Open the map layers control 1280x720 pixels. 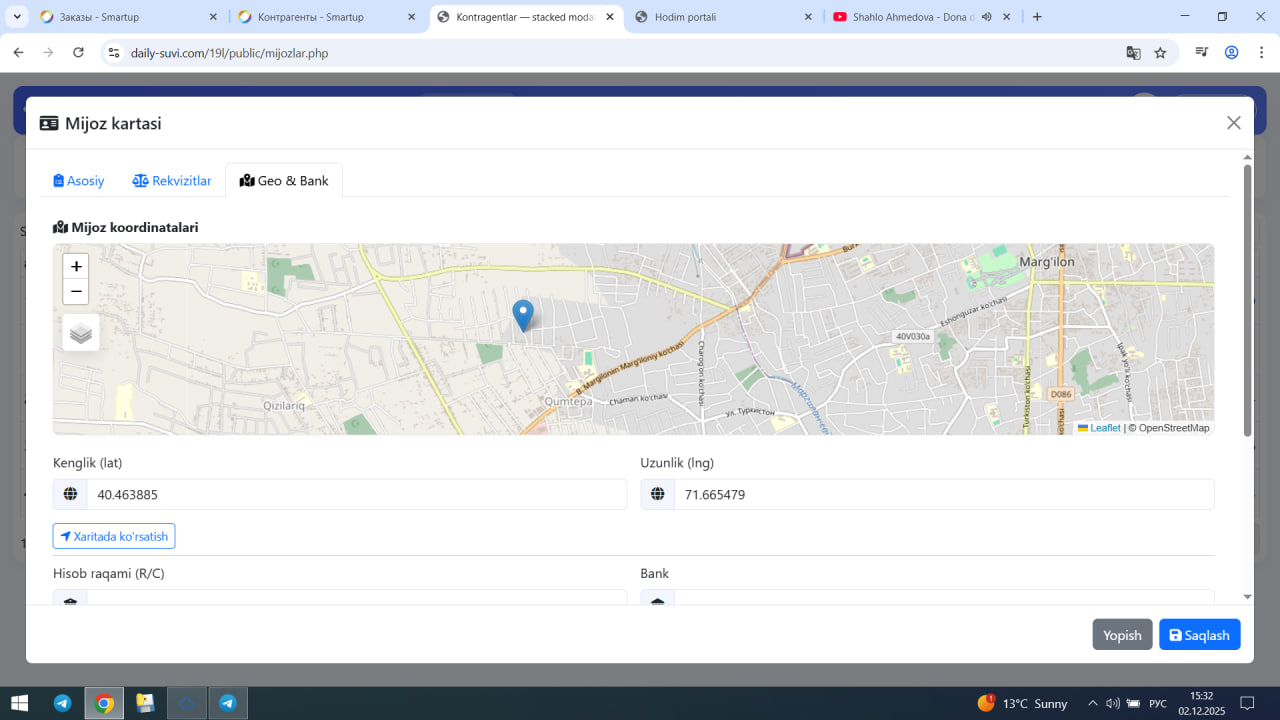tap(81, 333)
